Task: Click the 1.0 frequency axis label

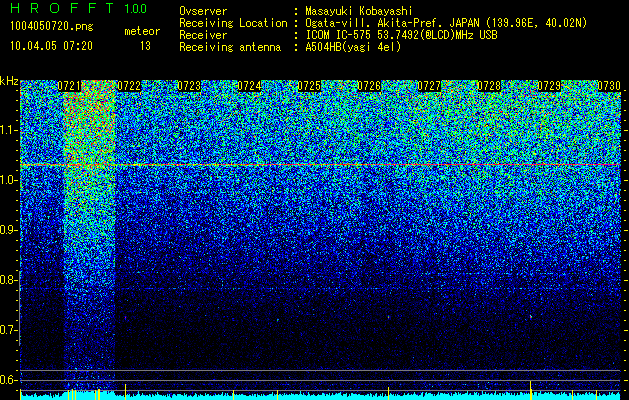Action: [8, 180]
